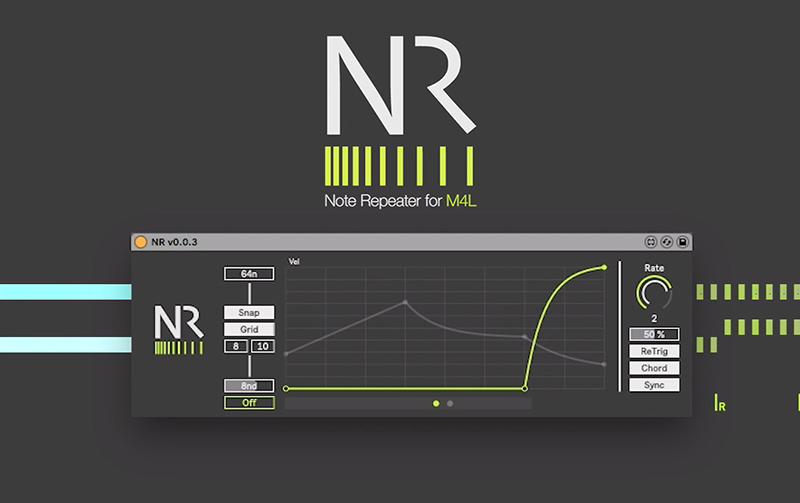Toggle the Grid button

249,329
